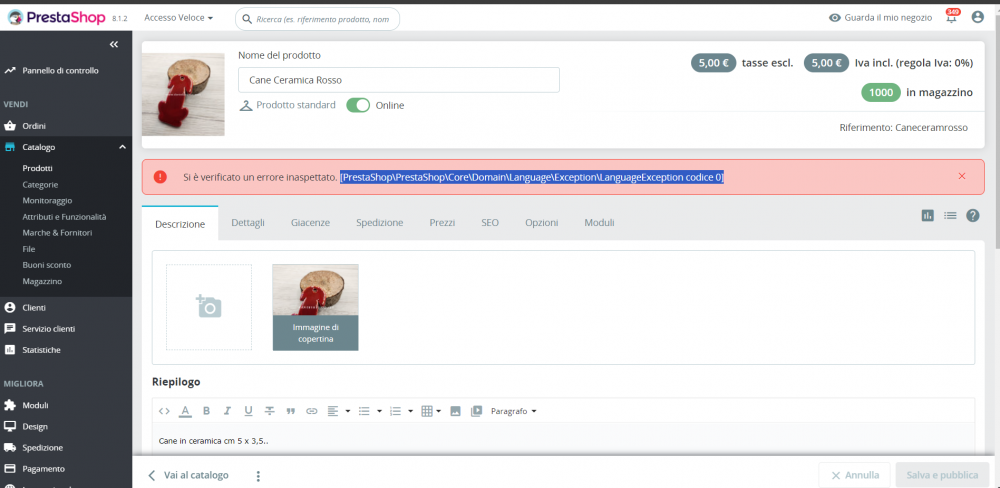Insert media video in Riepilogo editor

coord(476,411)
